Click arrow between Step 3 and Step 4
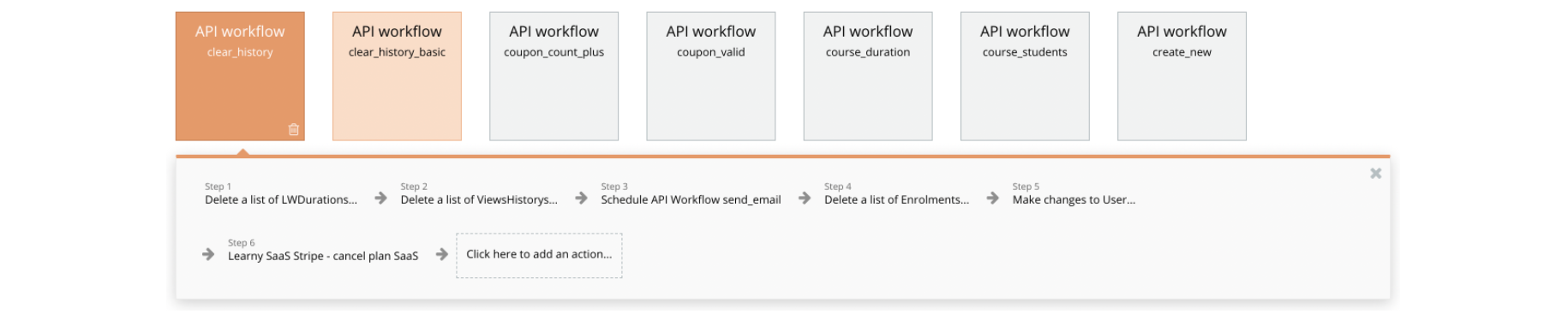This screenshot has height=320, width=1568. click(x=804, y=199)
